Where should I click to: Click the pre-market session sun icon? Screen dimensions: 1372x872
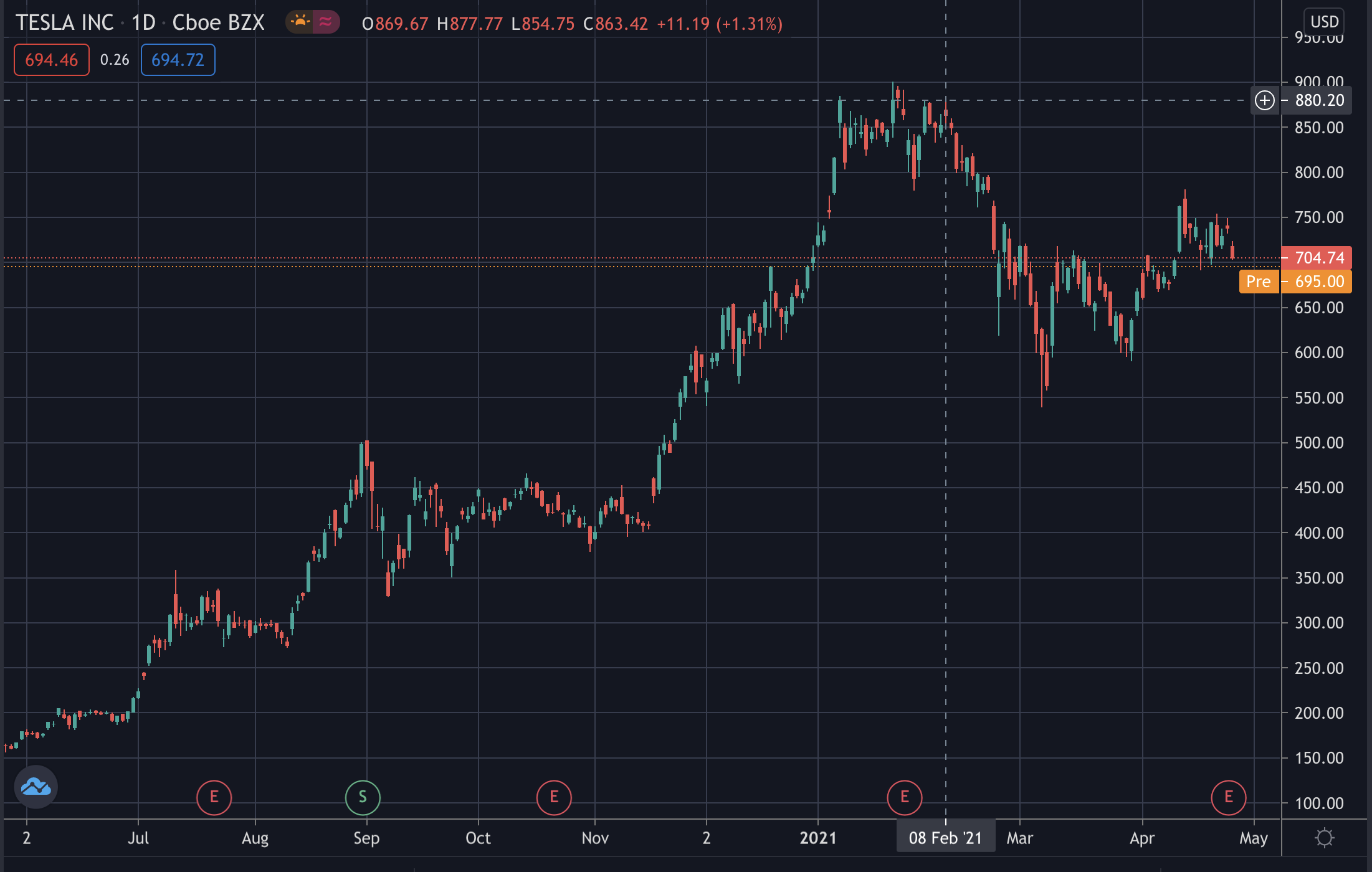tap(300, 22)
